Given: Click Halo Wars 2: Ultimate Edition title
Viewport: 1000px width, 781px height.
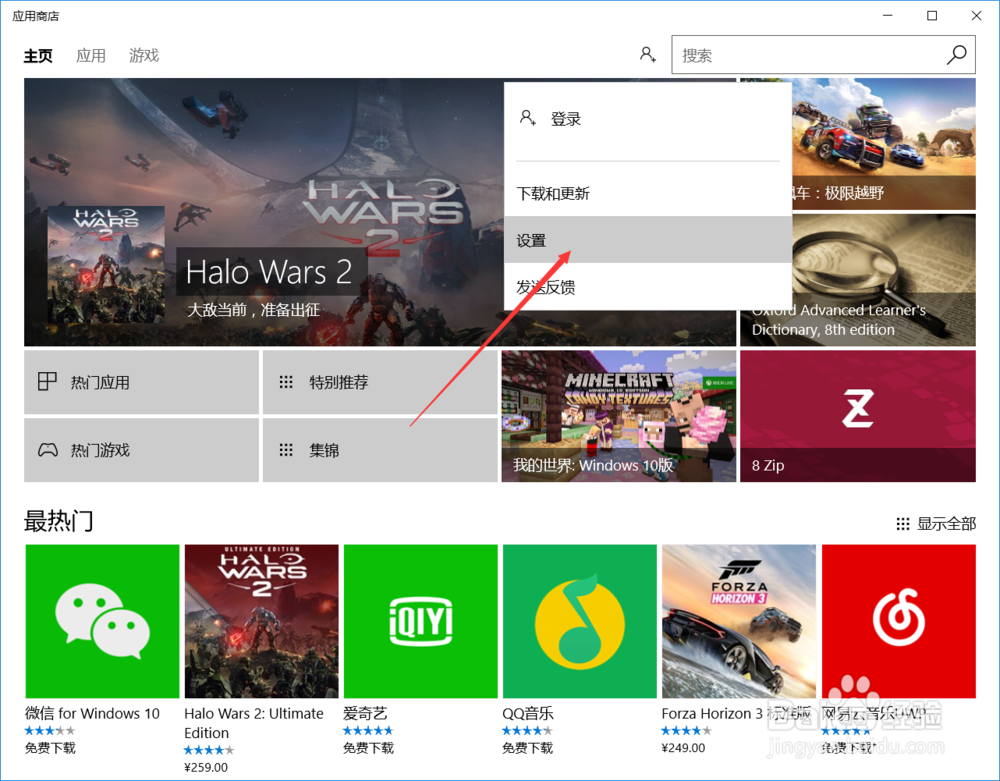Looking at the screenshot, I should pyautogui.click(x=254, y=723).
